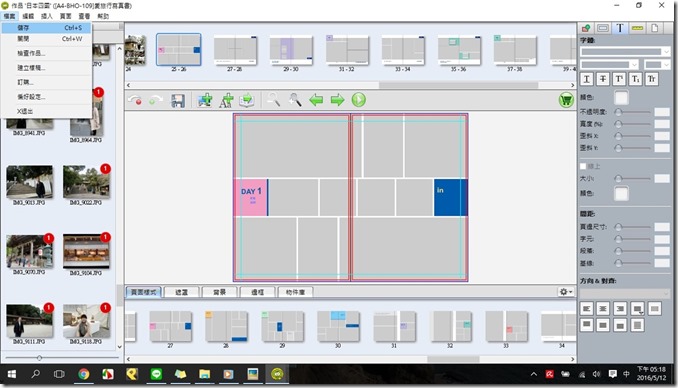
Task: Click the zoom in magnifier icon
Action: pyautogui.click(x=295, y=100)
